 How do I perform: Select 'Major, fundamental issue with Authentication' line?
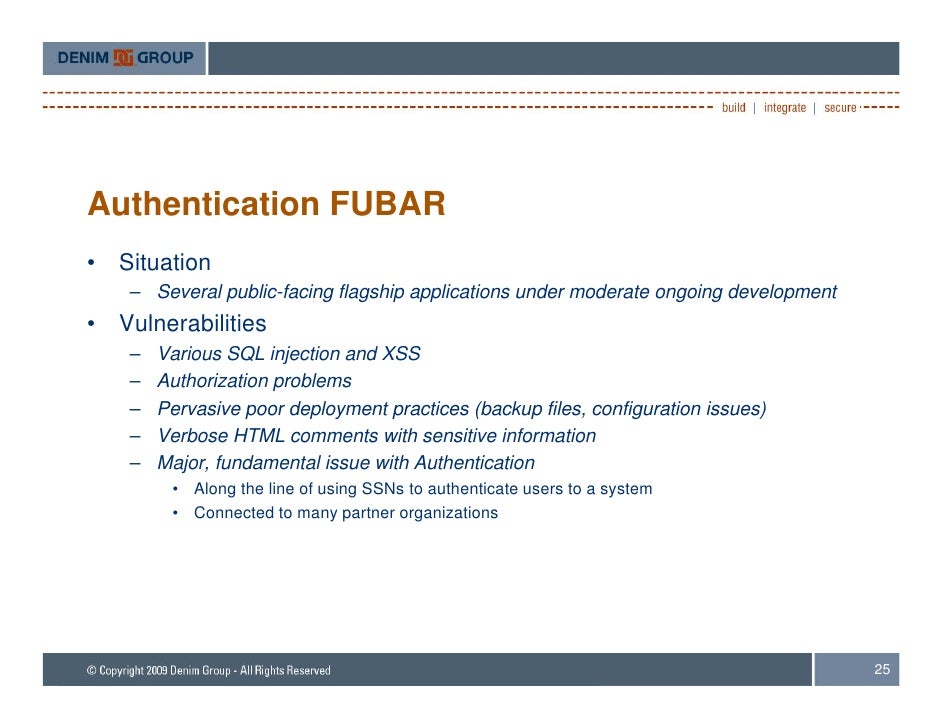(346, 463)
